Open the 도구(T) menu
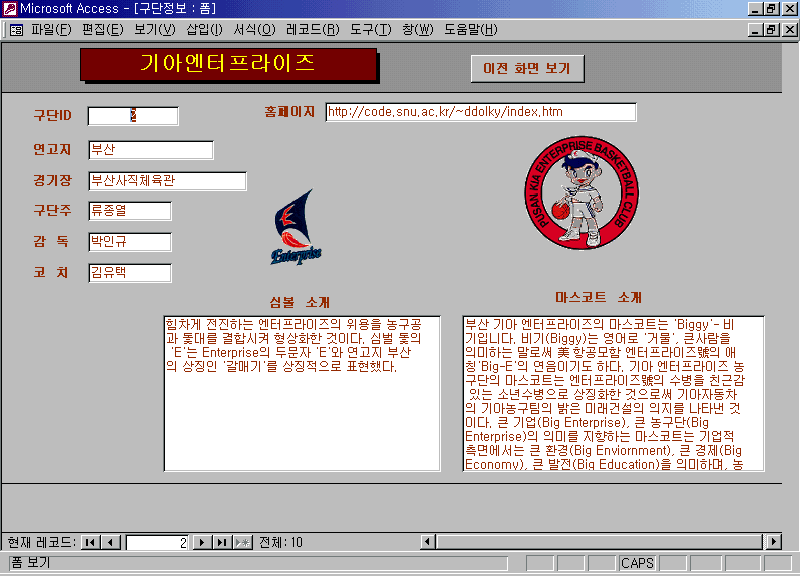 [x=370, y=30]
